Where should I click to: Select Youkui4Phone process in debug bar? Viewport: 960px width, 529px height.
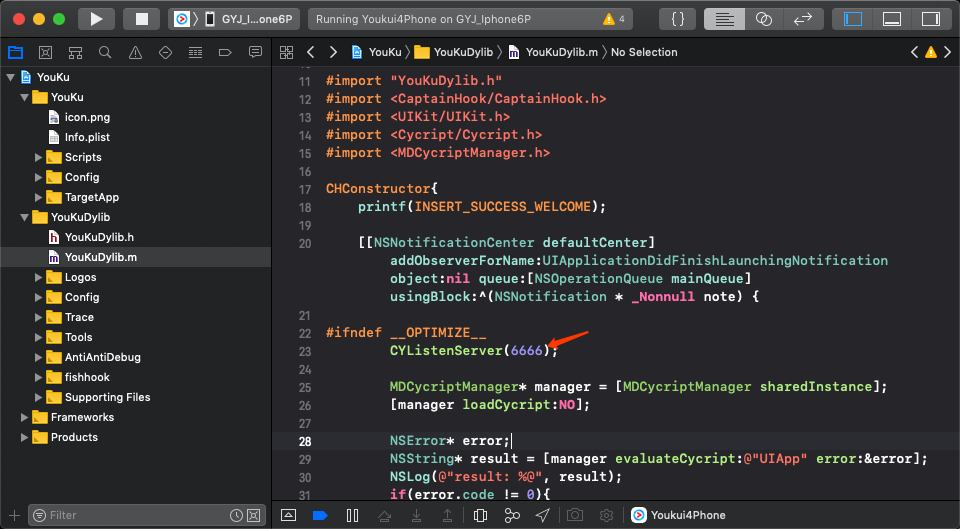(x=678, y=516)
